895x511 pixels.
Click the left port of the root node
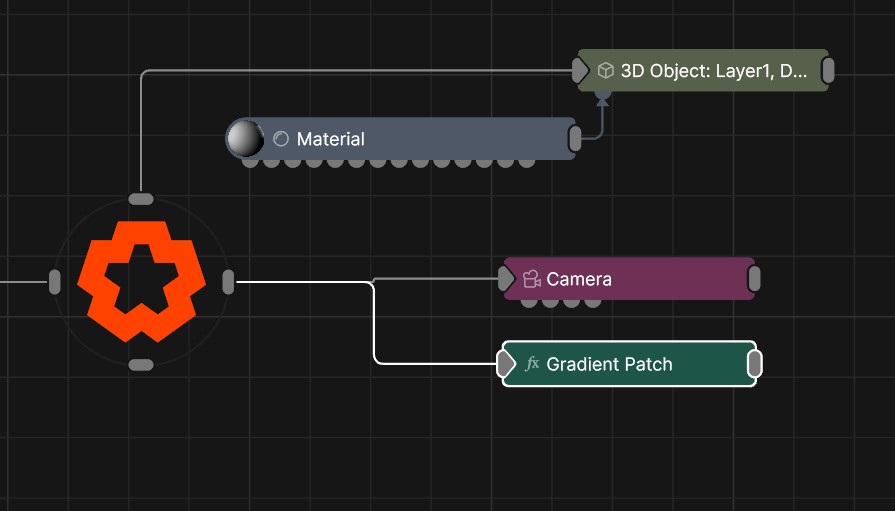pyautogui.click(x=55, y=282)
